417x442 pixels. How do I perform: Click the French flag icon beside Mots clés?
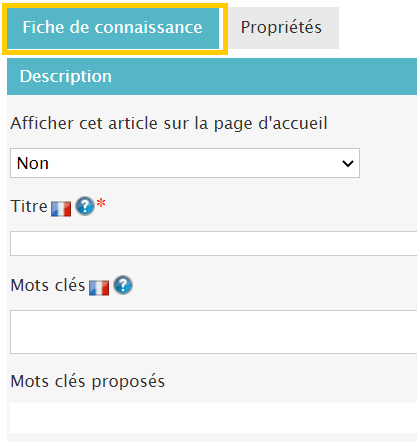coord(99,288)
